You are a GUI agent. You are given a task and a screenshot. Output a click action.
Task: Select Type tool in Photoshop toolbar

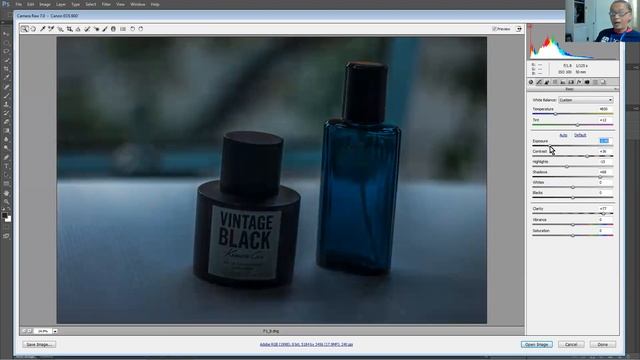6,166
